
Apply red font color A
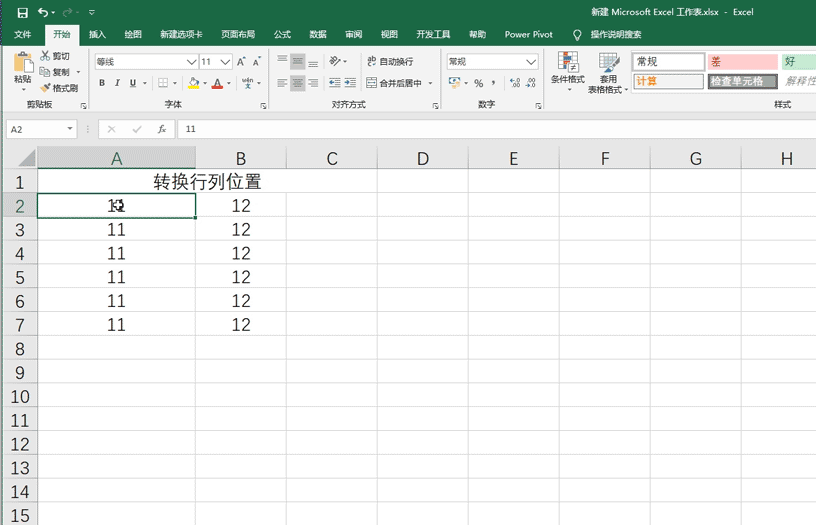[x=218, y=83]
